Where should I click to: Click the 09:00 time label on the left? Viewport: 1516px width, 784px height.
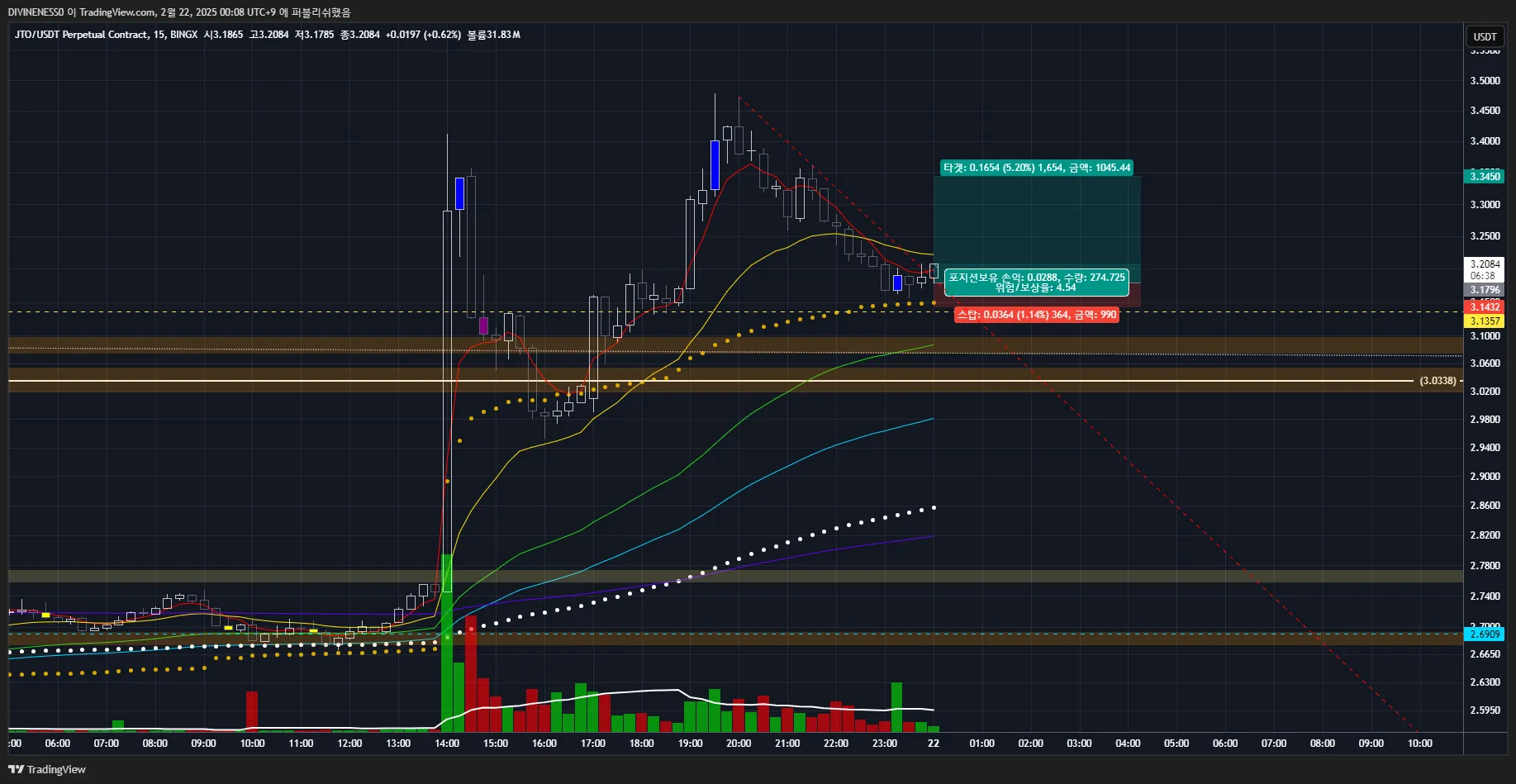[204, 744]
